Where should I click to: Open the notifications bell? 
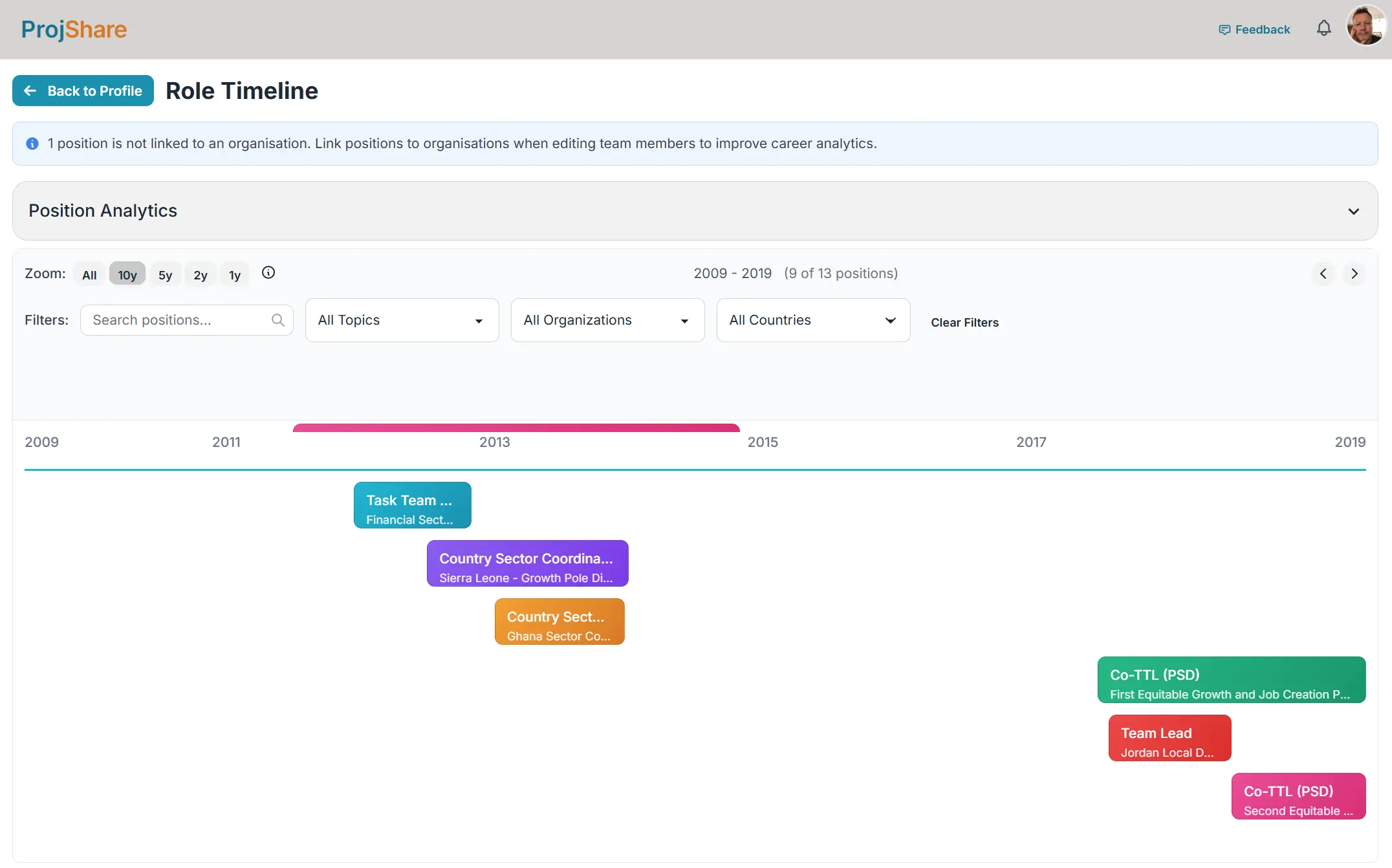click(x=1323, y=28)
